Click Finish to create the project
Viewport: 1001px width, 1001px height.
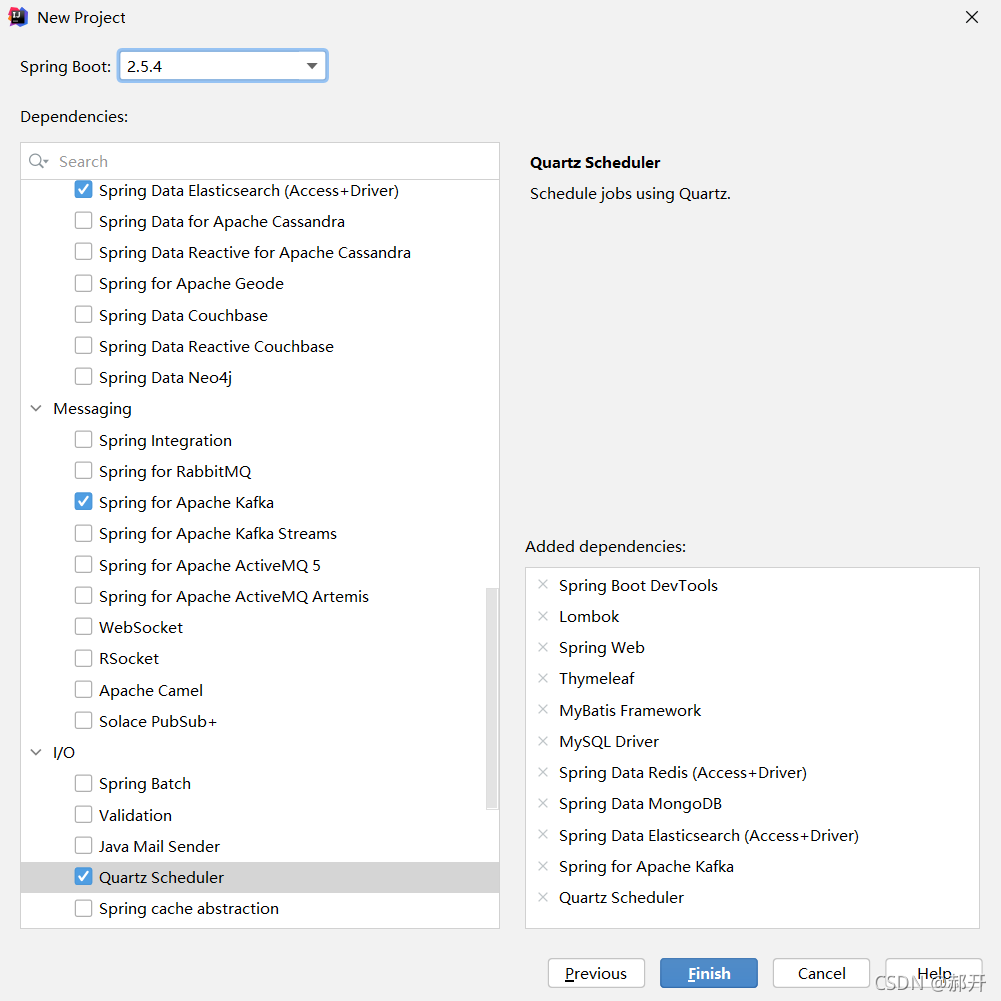(709, 973)
